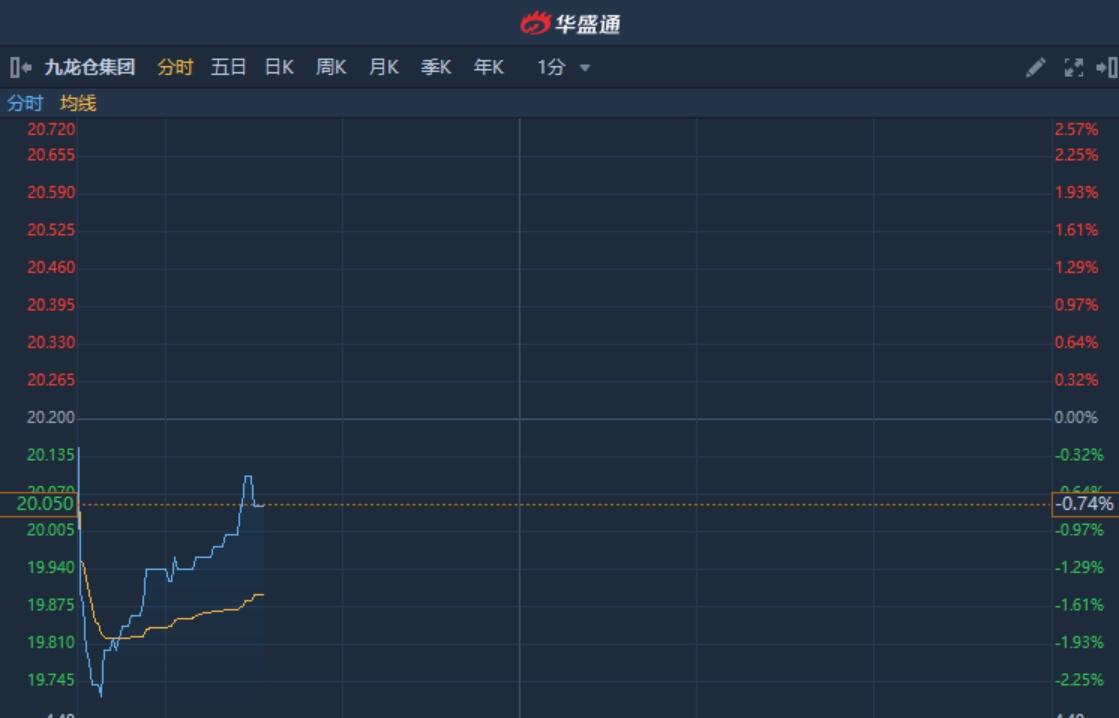Switch to the 日K chart
This screenshot has height=718, width=1119.
279,68
